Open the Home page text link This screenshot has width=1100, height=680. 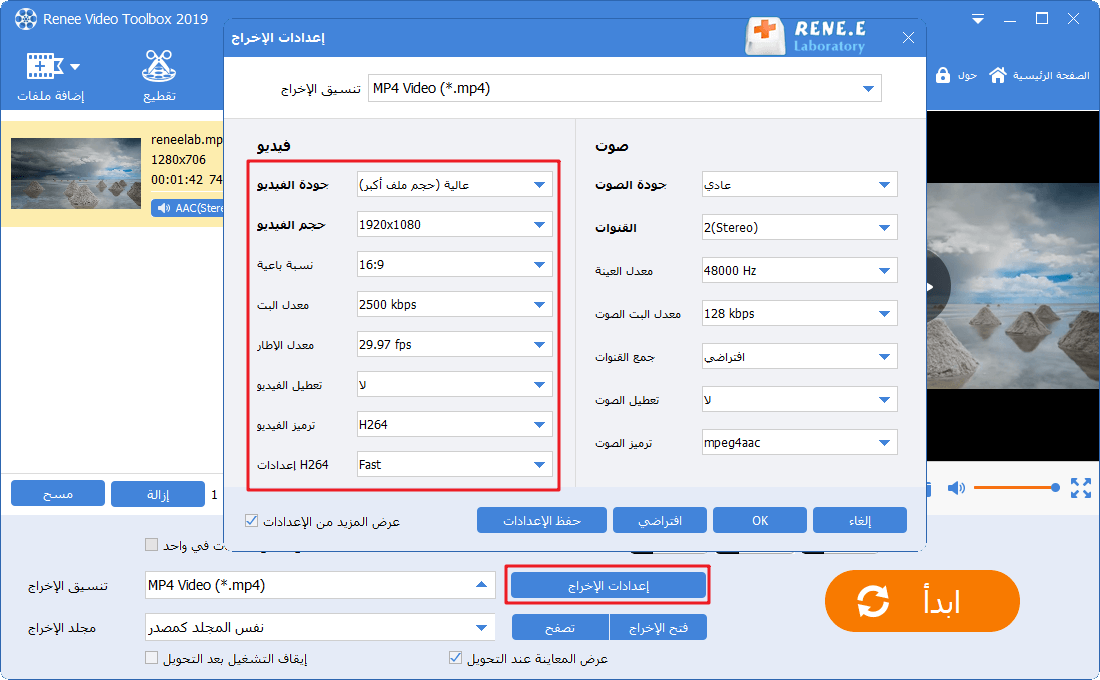pos(1051,75)
